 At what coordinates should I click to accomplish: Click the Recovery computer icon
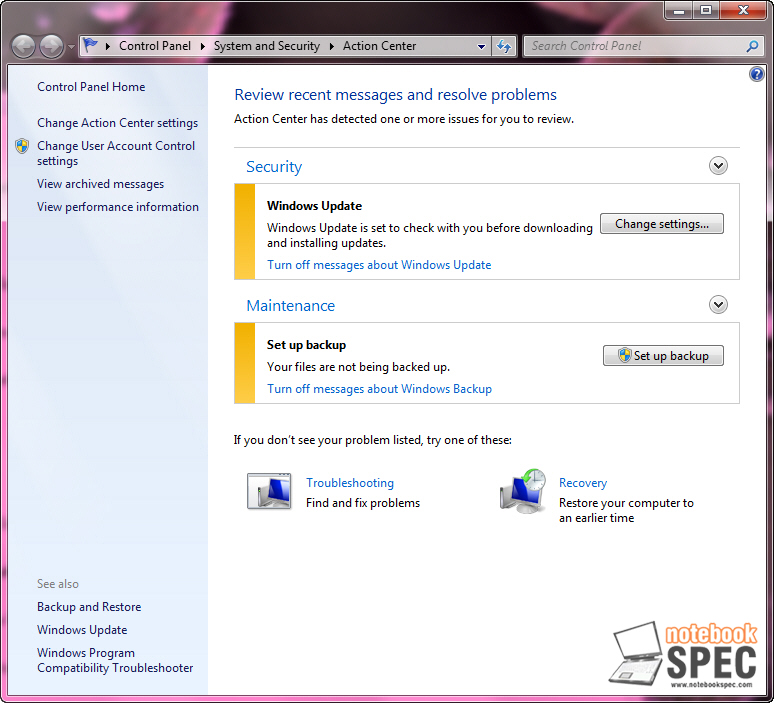coord(522,490)
